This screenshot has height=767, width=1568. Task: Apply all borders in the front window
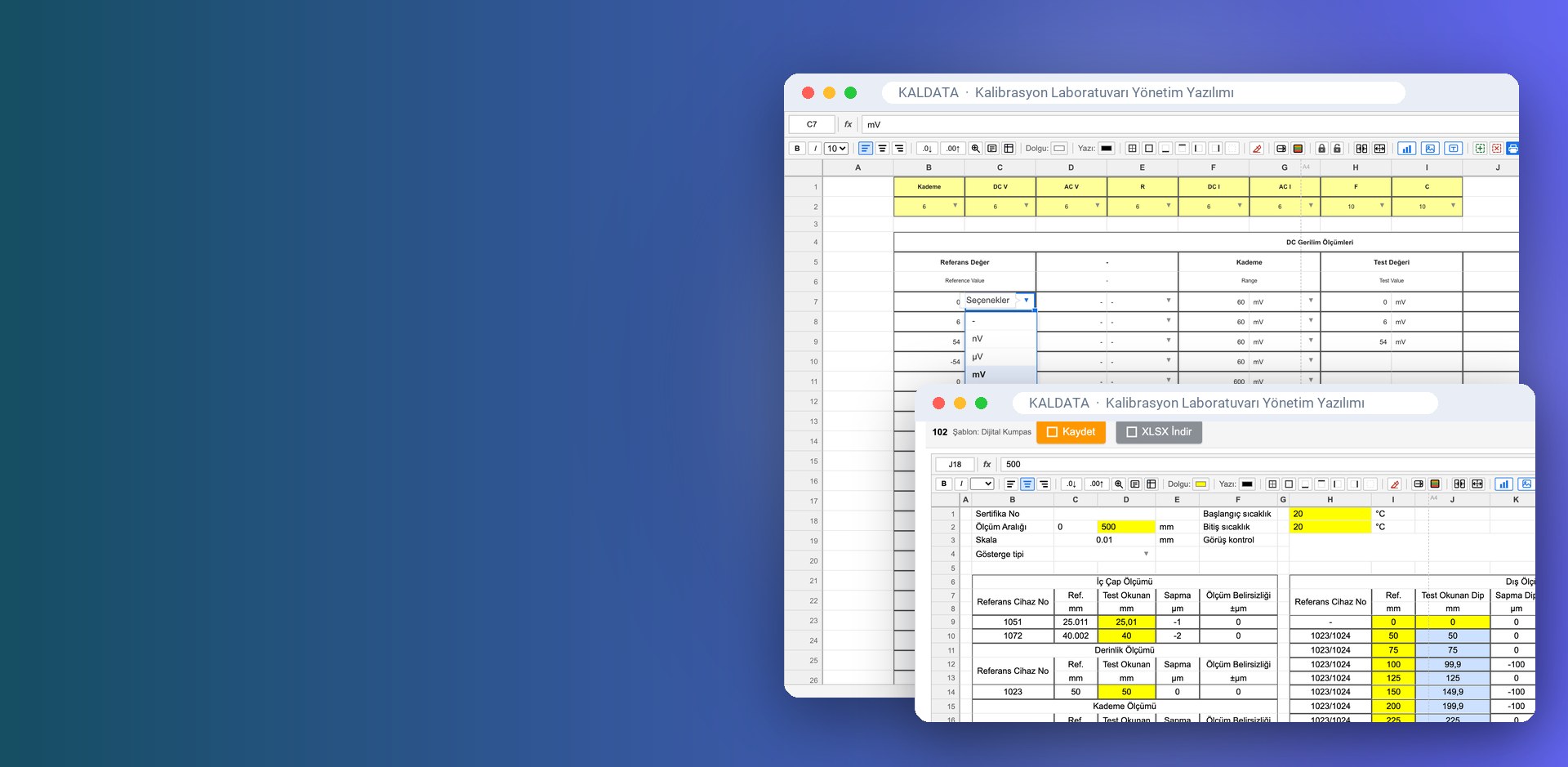pos(1272,484)
